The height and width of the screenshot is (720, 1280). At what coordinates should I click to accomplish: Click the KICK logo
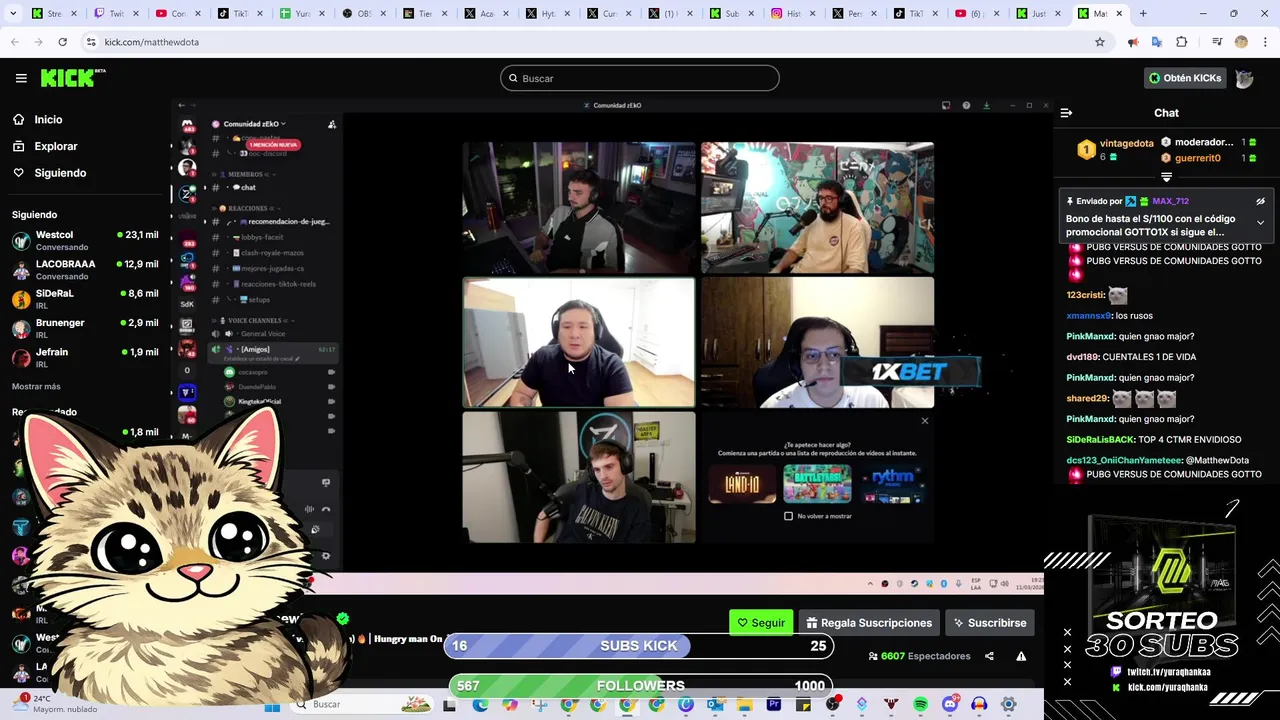coord(73,78)
